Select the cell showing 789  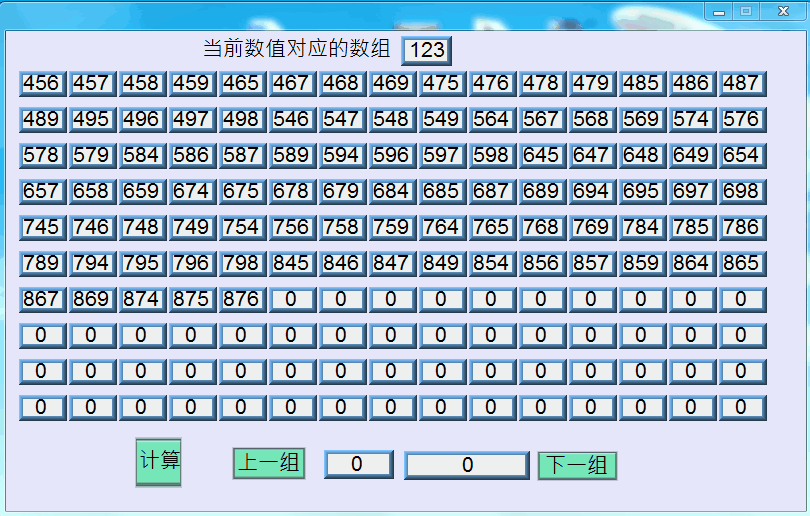point(41,264)
